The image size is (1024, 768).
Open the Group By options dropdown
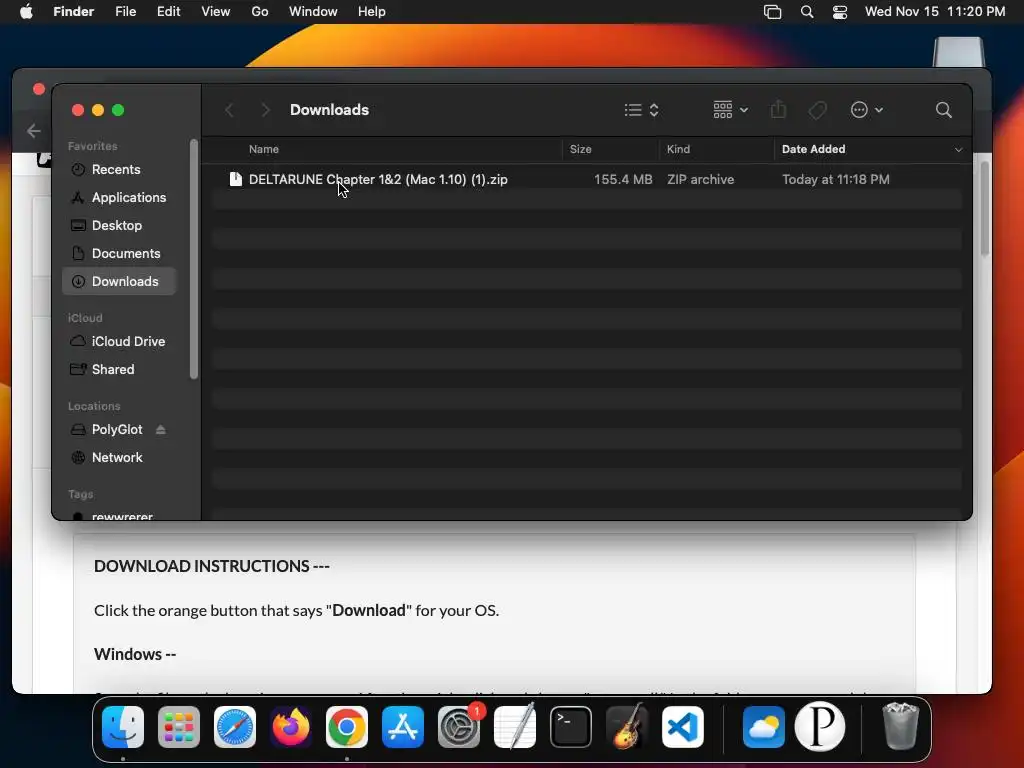point(730,110)
